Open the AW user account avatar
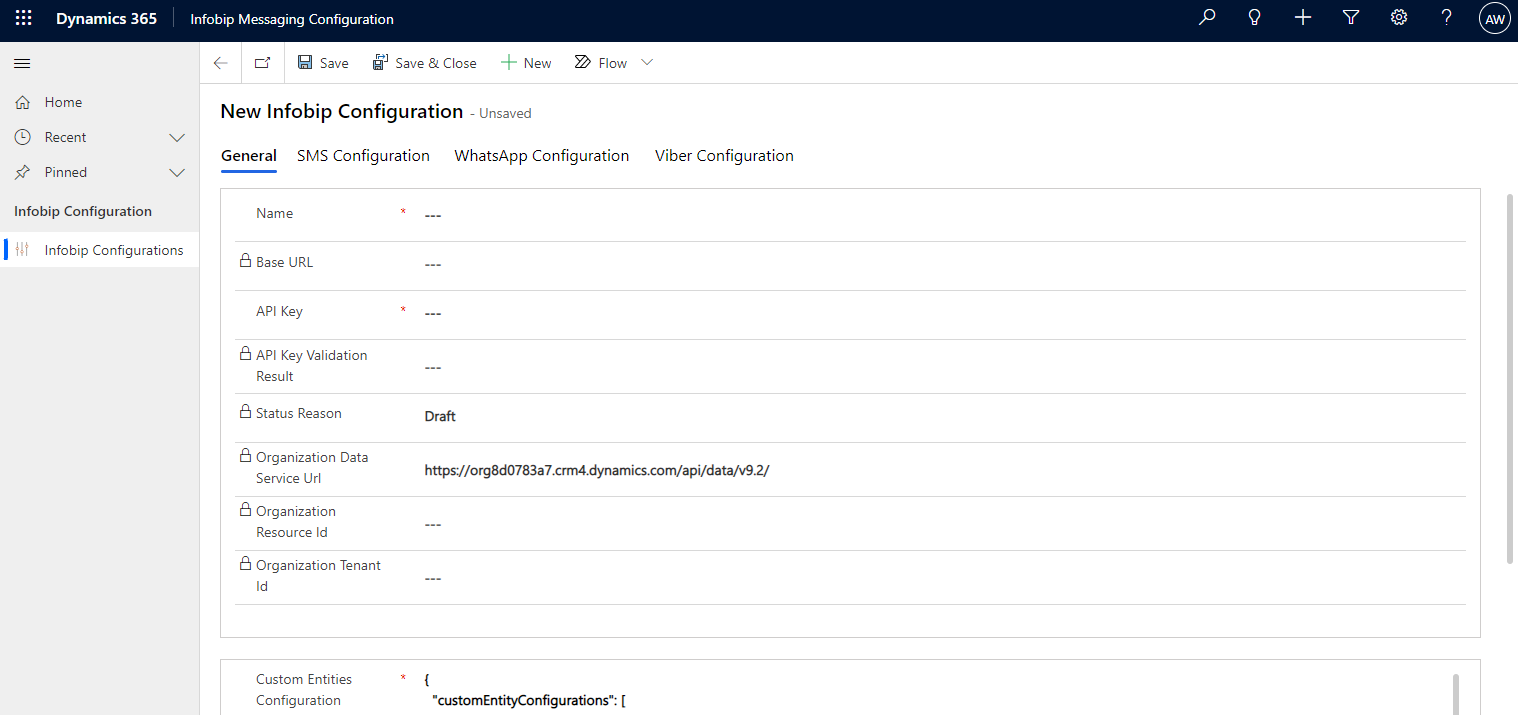 (1494, 19)
